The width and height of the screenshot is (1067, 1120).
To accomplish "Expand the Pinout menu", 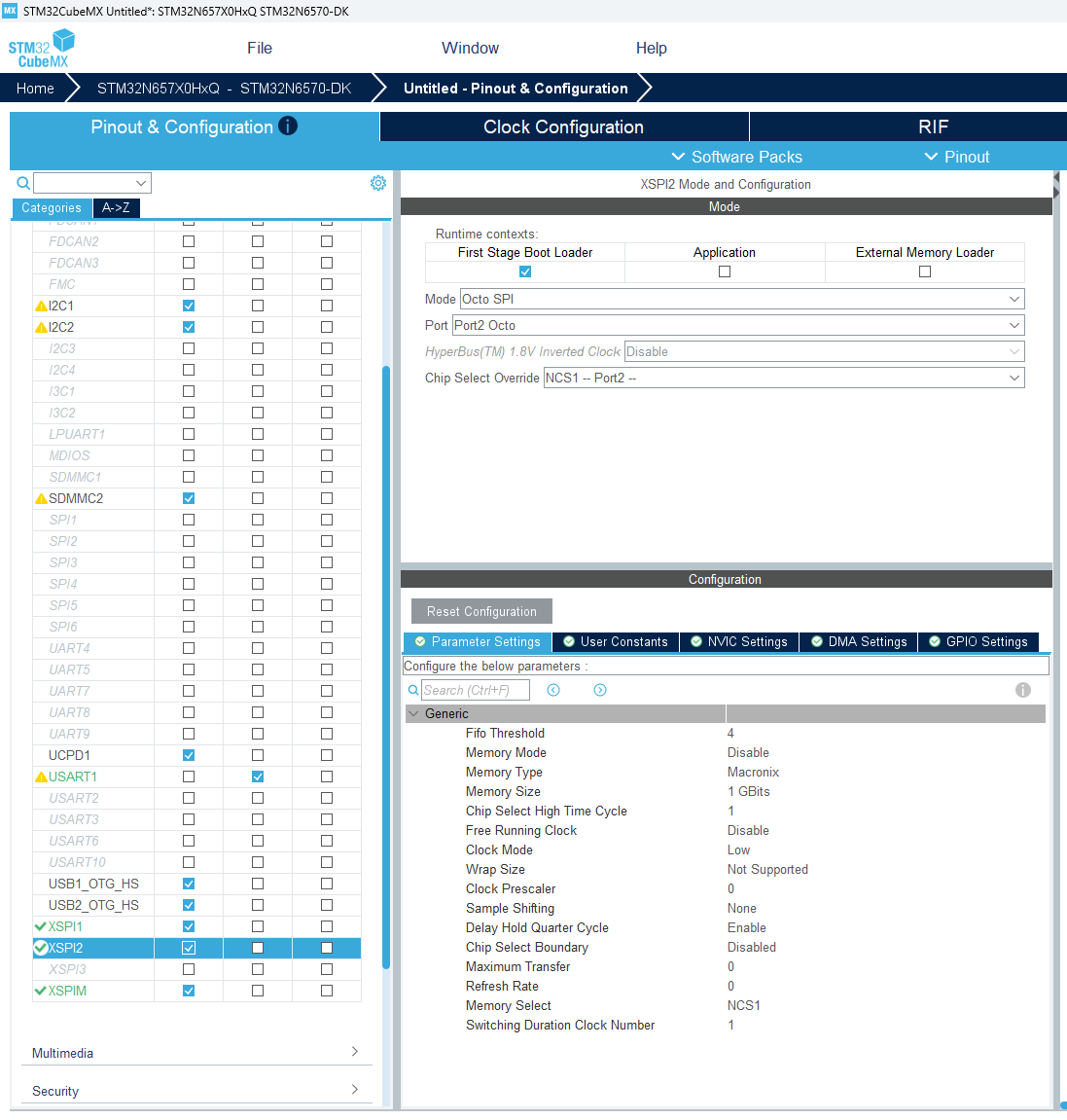I will tap(957, 157).
